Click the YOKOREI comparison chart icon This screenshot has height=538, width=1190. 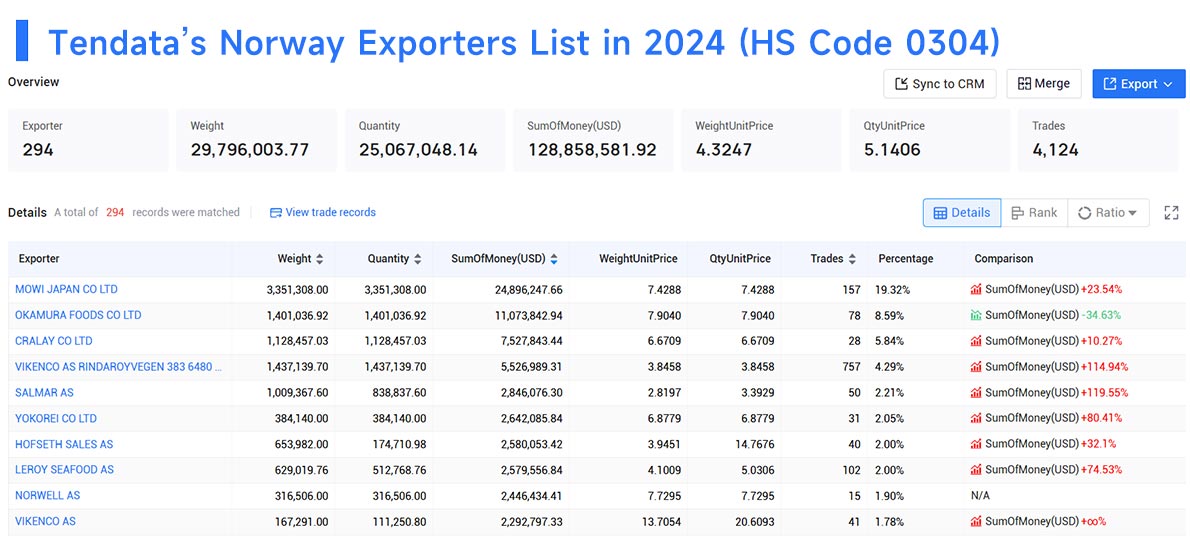[x=976, y=418]
